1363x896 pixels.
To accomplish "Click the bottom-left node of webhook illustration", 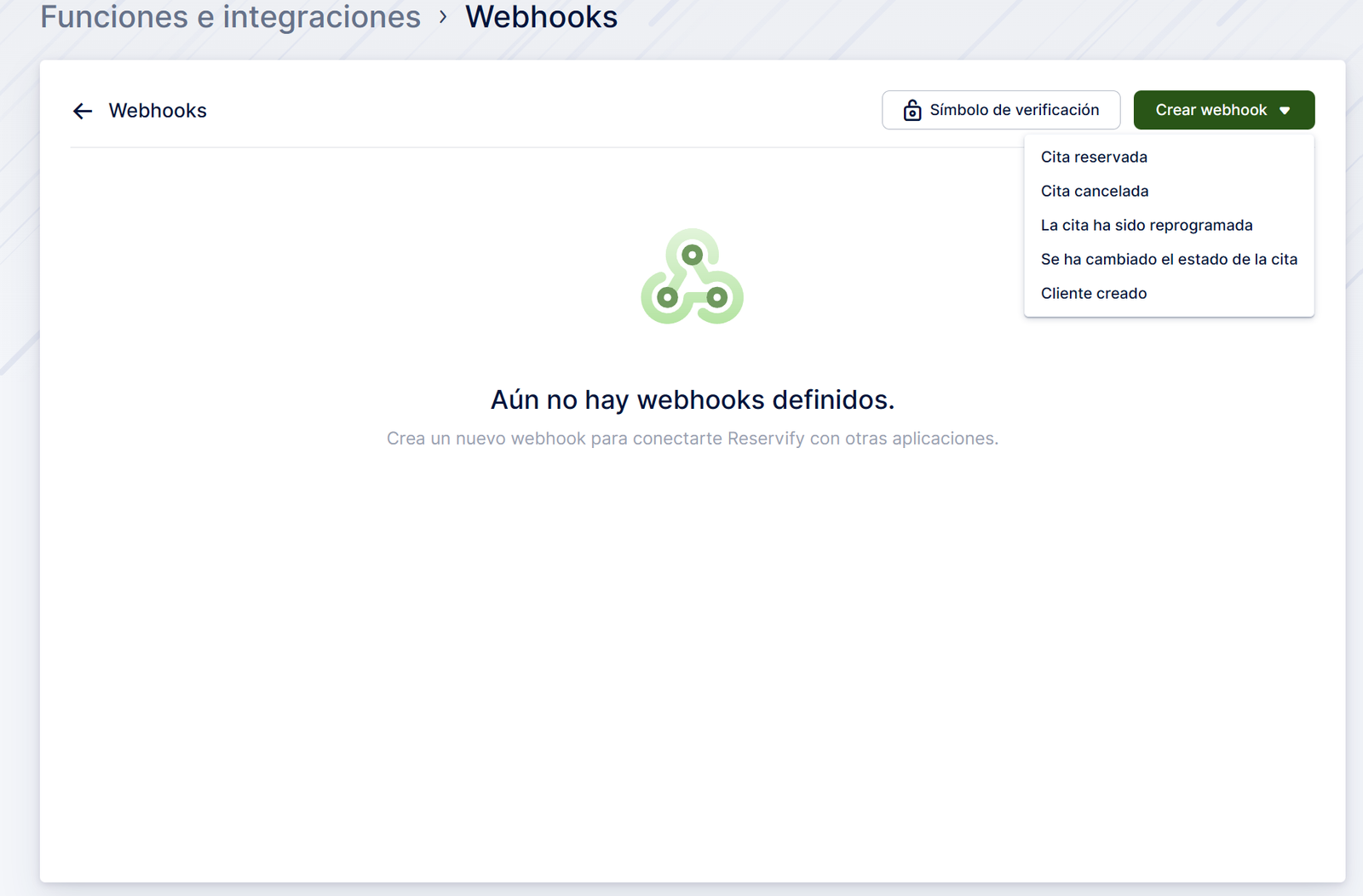I will 667,297.
